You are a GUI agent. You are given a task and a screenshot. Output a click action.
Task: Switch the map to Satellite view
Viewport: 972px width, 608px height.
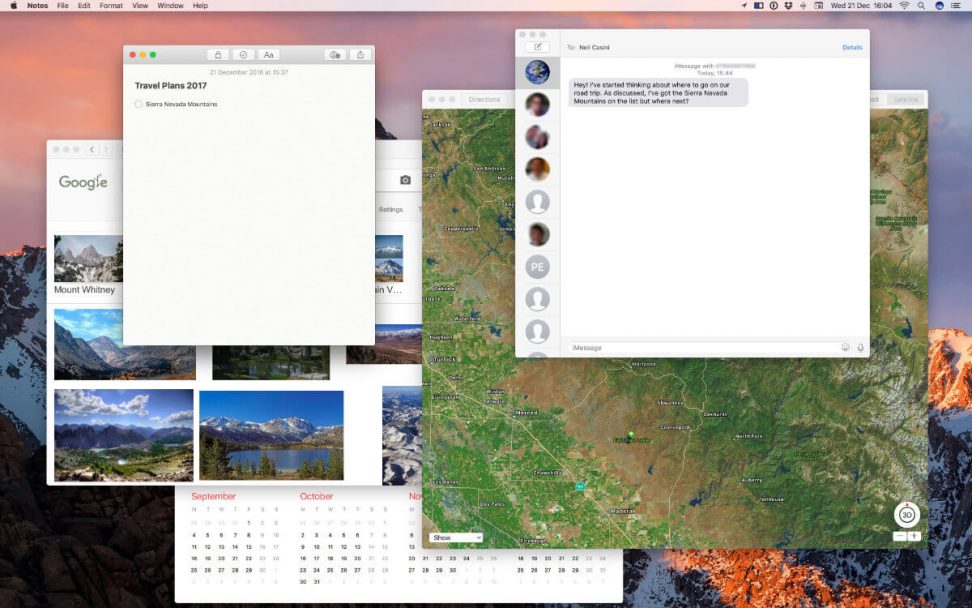click(905, 99)
